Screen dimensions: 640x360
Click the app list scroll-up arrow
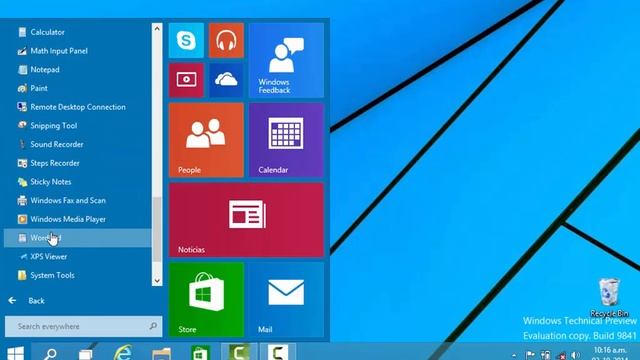[157, 28]
